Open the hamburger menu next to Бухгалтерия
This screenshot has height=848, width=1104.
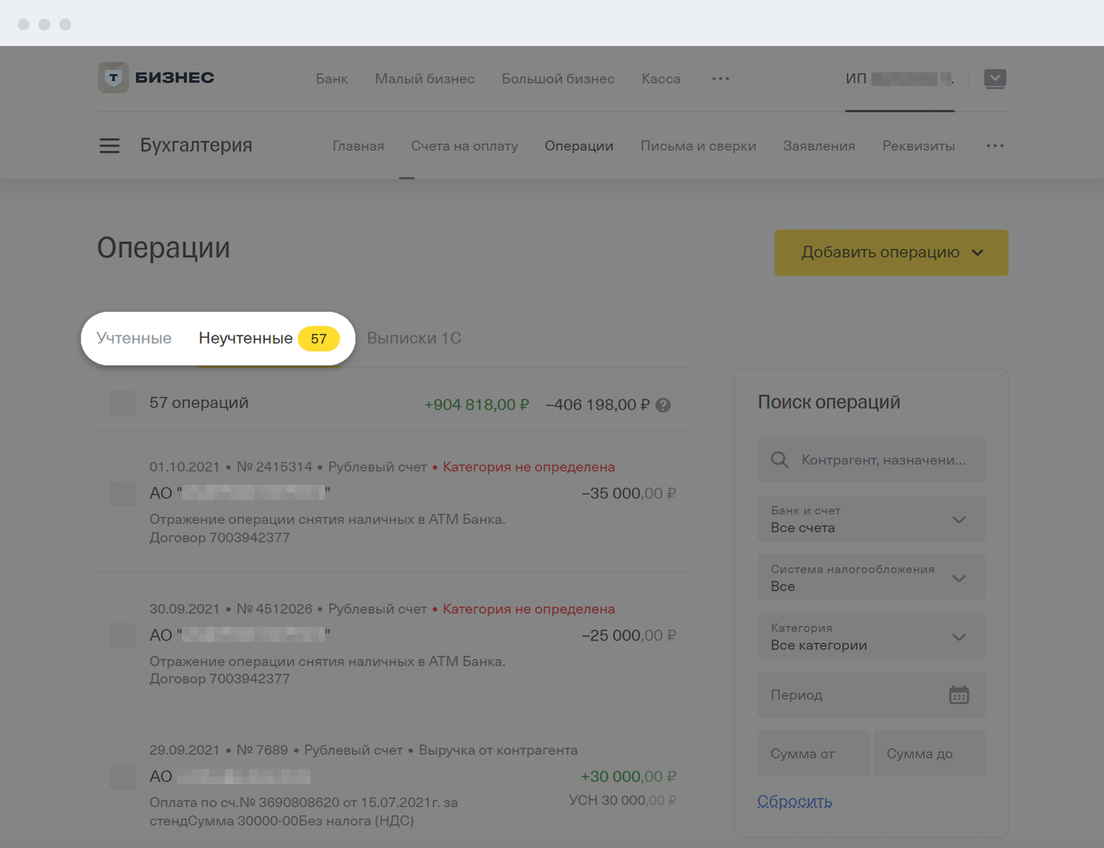(109, 146)
